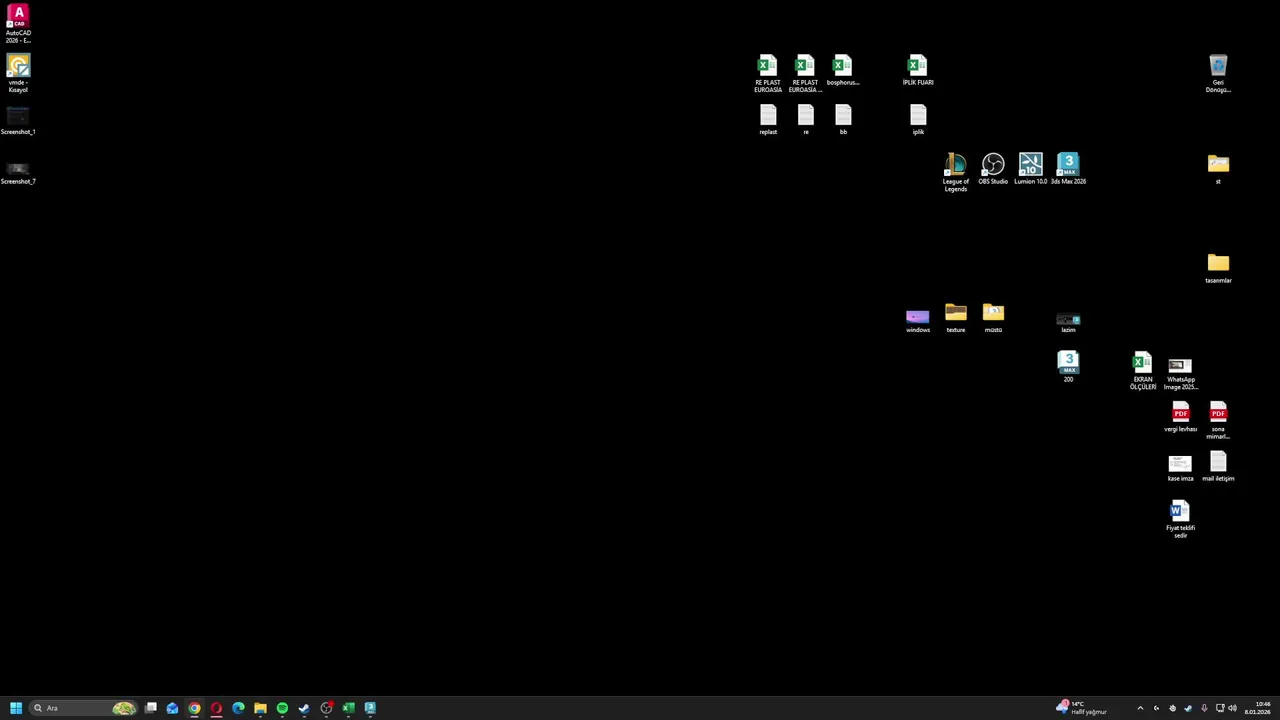Open Task View from the taskbar
The width and height of the screenshot is (1280, 720).
(x=150, y=708)
